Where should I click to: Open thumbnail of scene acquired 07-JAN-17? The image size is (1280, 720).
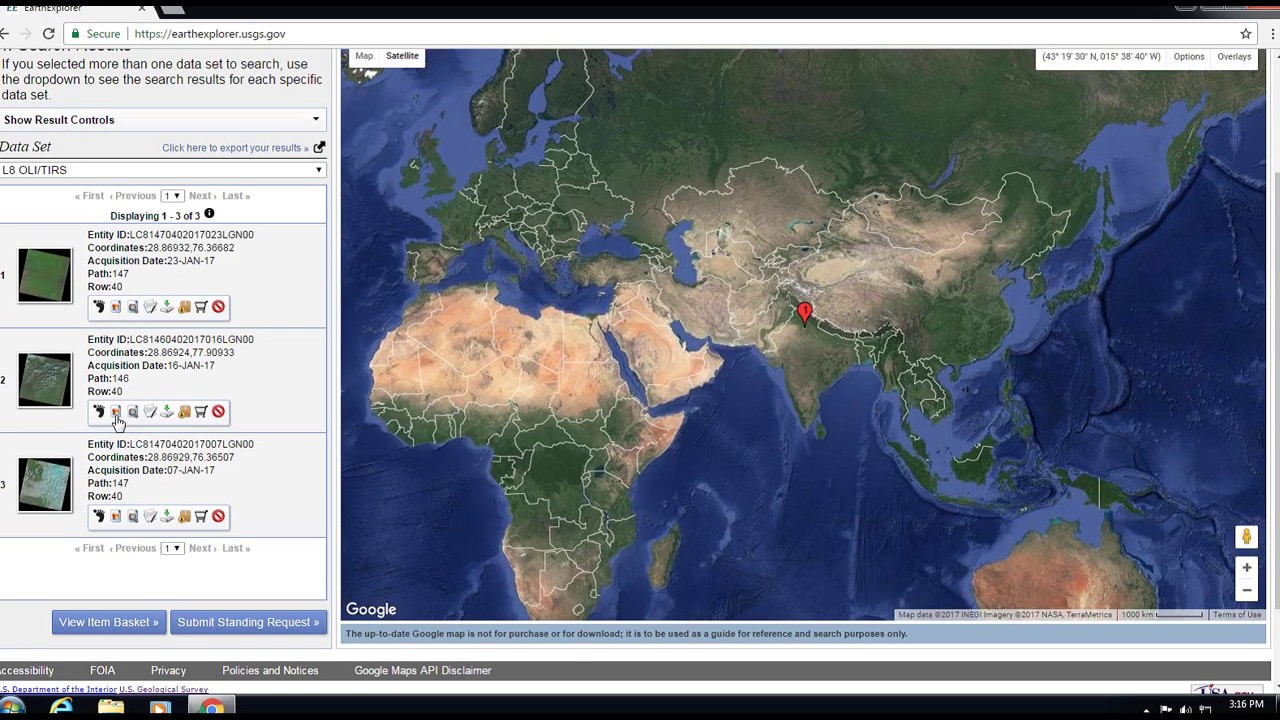tap(45, 485)
